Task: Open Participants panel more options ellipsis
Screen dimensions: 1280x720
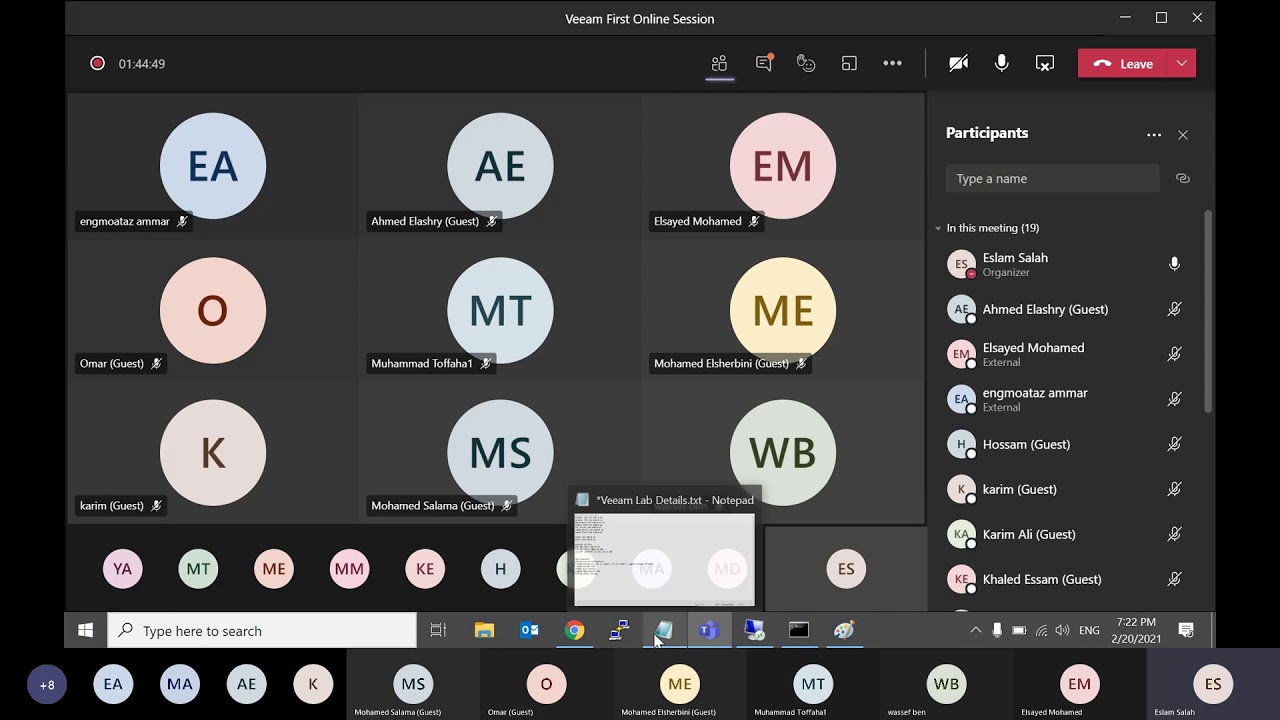Action: 1154,135
